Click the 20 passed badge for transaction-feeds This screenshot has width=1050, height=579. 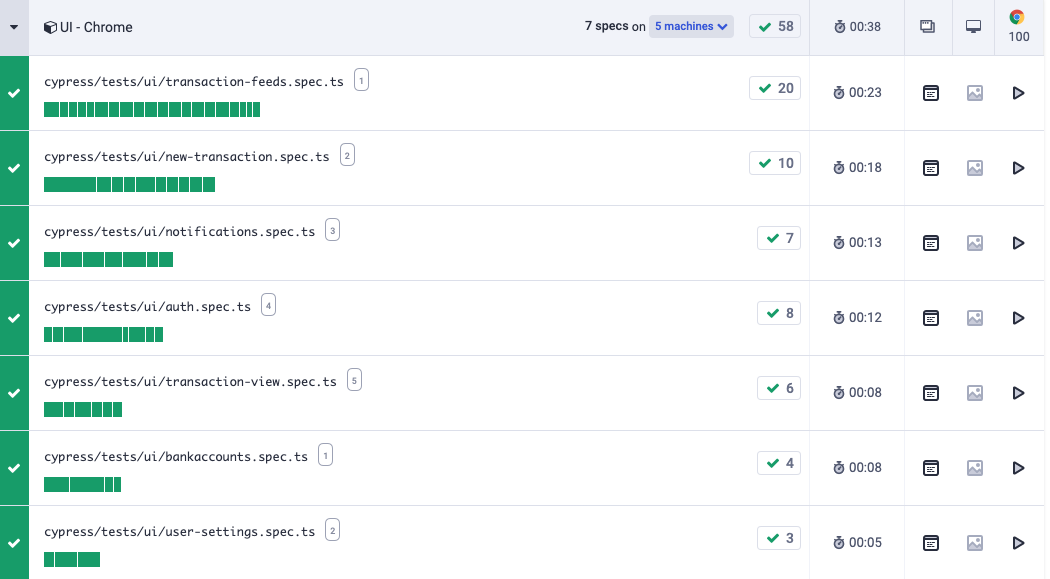tap(775, 88)
